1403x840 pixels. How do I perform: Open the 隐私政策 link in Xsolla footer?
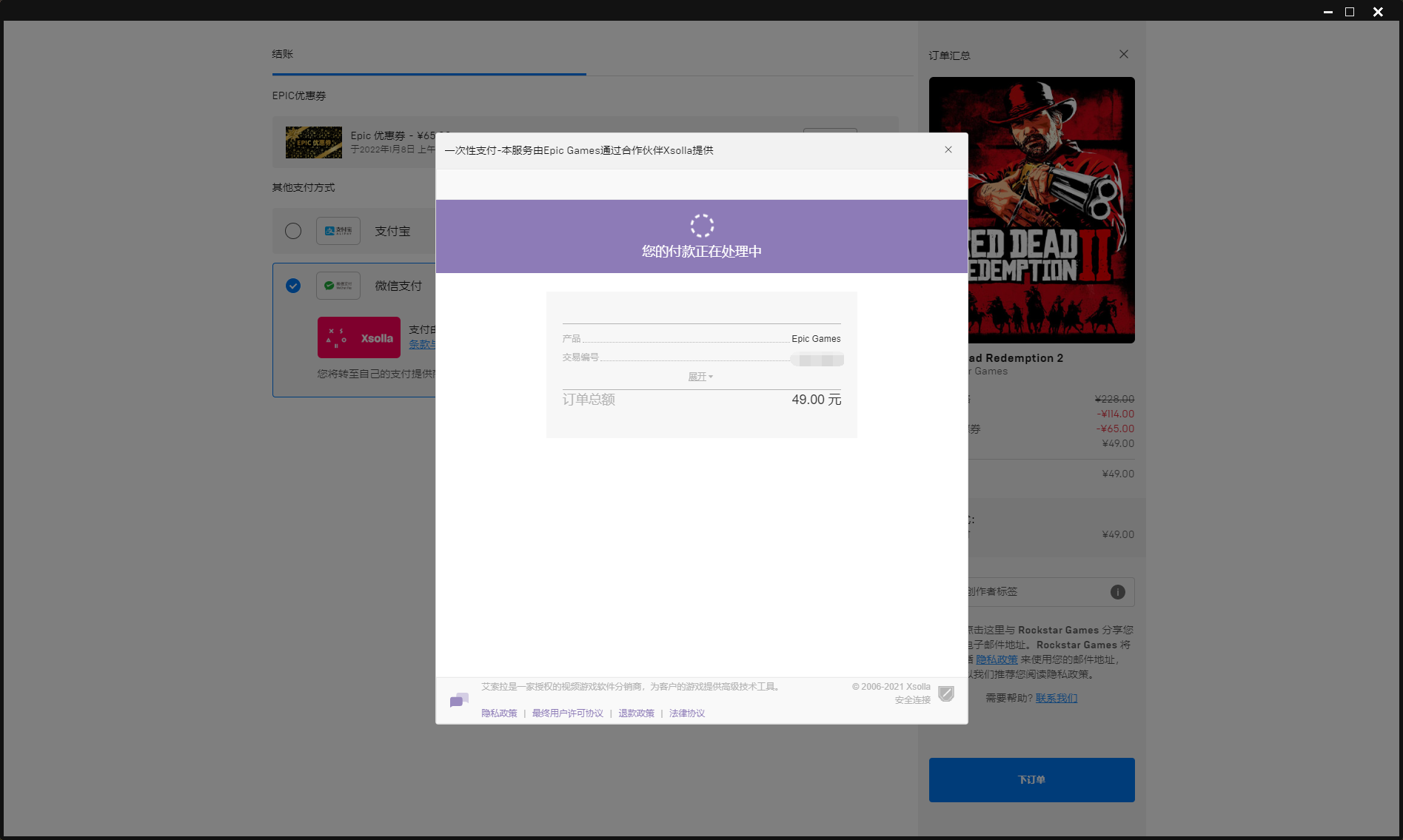tap(499, 713)
